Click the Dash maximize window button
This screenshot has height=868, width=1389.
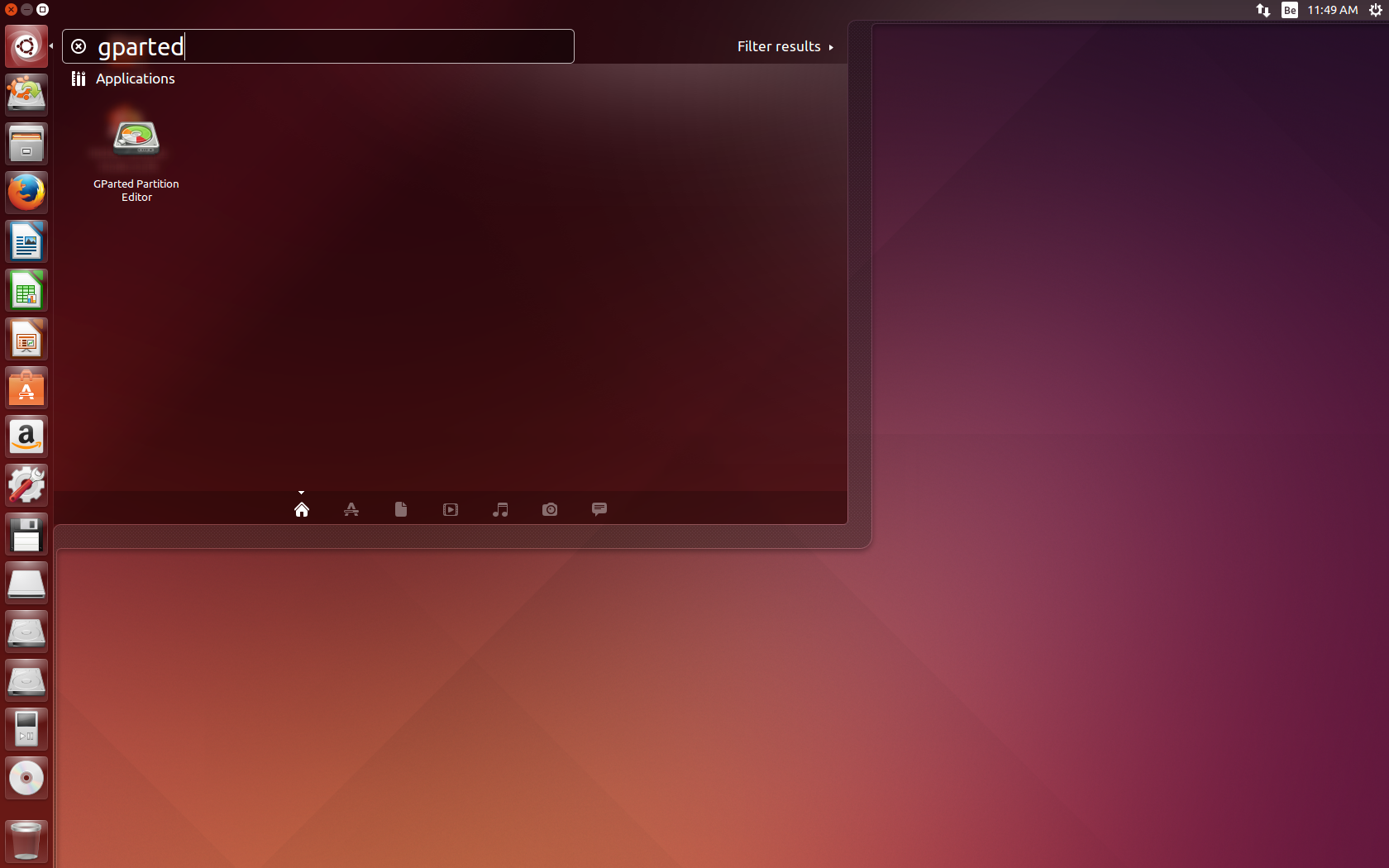pos(43,10)
